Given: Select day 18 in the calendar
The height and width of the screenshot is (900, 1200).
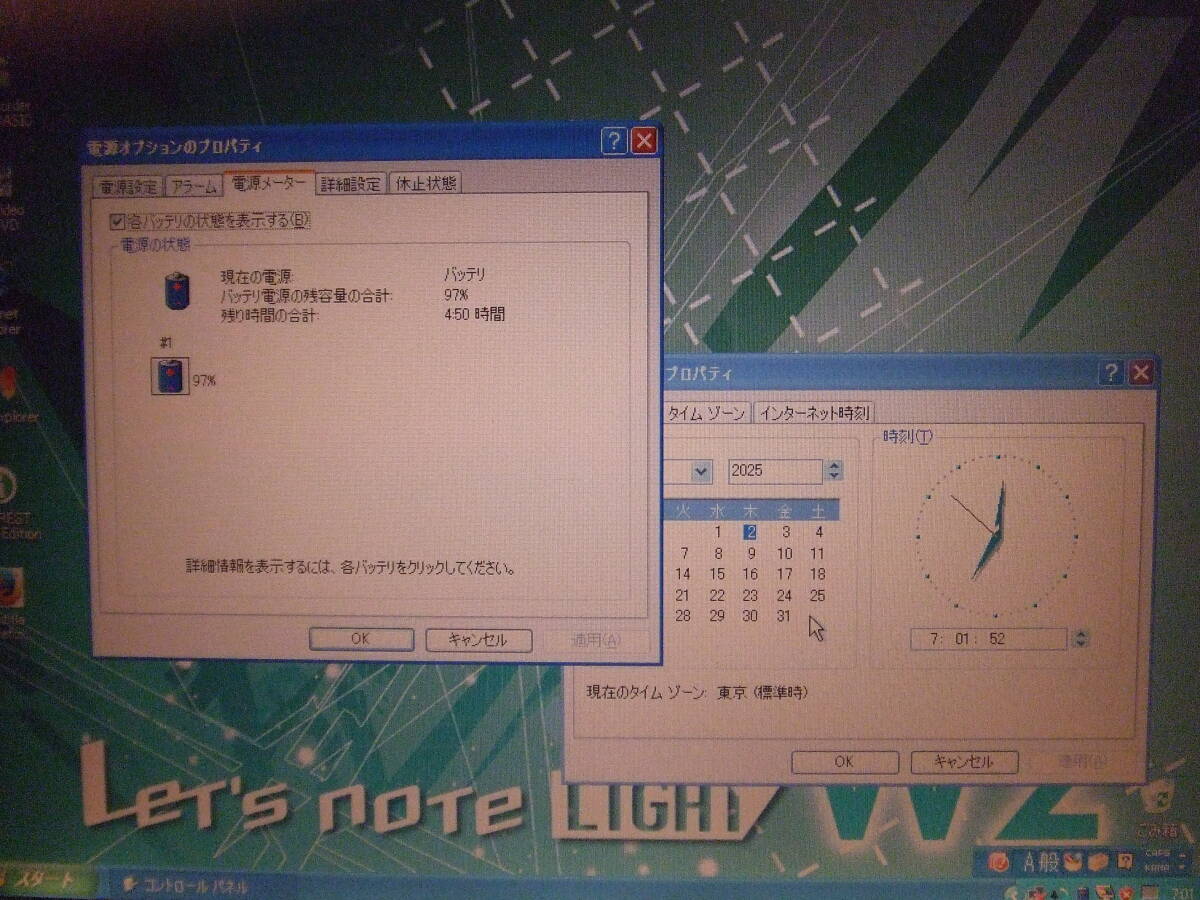Looking at the screenshot, I should point(818,574).
